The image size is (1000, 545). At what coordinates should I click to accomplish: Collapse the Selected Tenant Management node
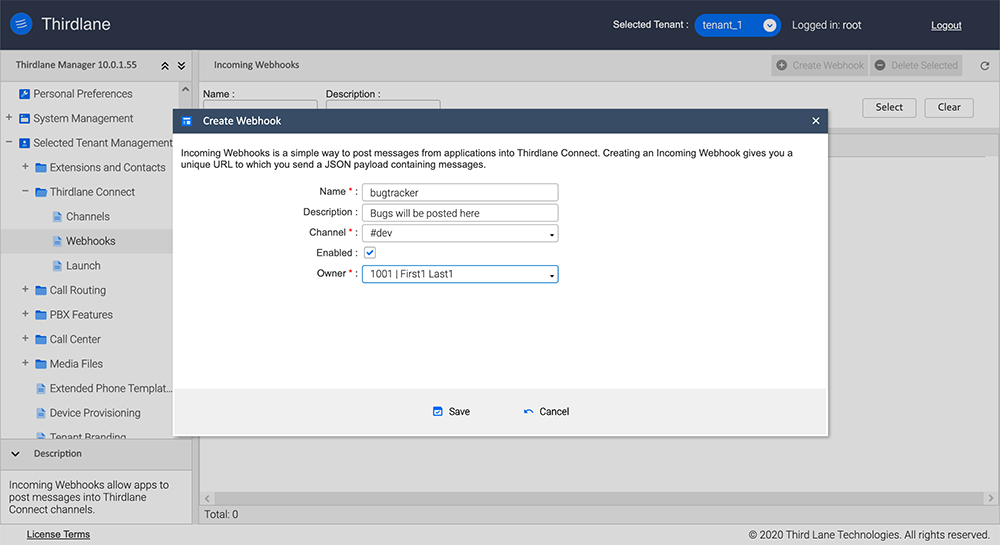click(x=9, y=142)
